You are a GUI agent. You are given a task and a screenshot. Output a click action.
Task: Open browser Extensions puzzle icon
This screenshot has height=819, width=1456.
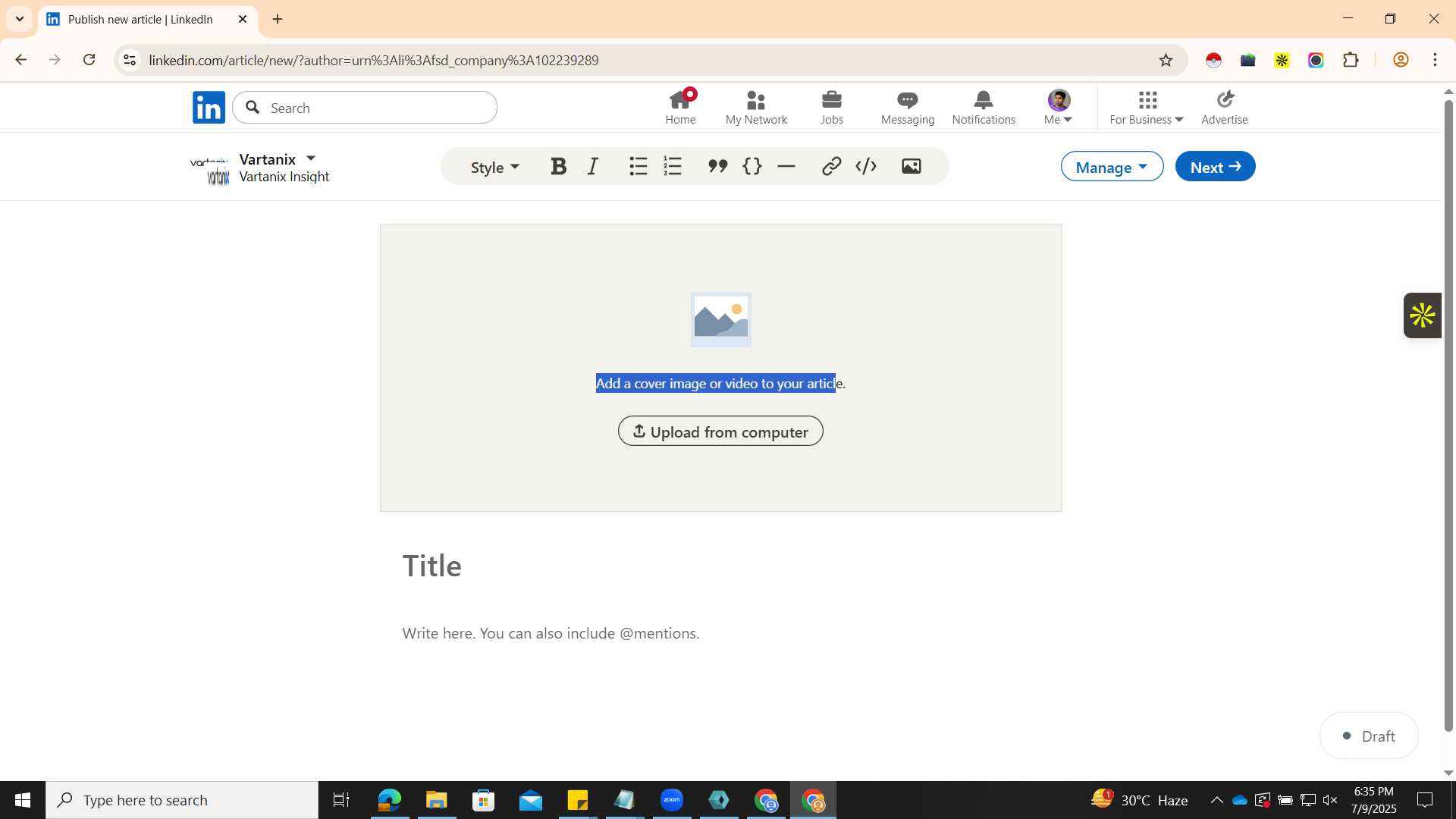click(x=1351, y=60)
